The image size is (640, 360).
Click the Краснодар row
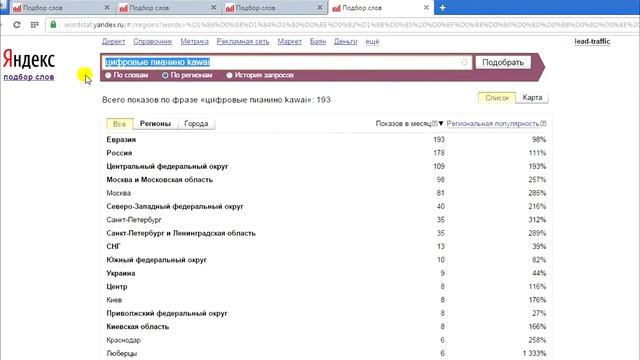click(x=326, y=340)
